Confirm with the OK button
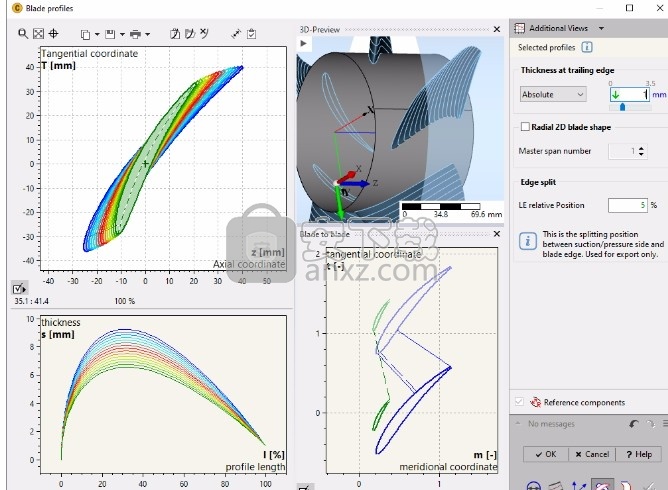668x490 pixels. [546, 454]
